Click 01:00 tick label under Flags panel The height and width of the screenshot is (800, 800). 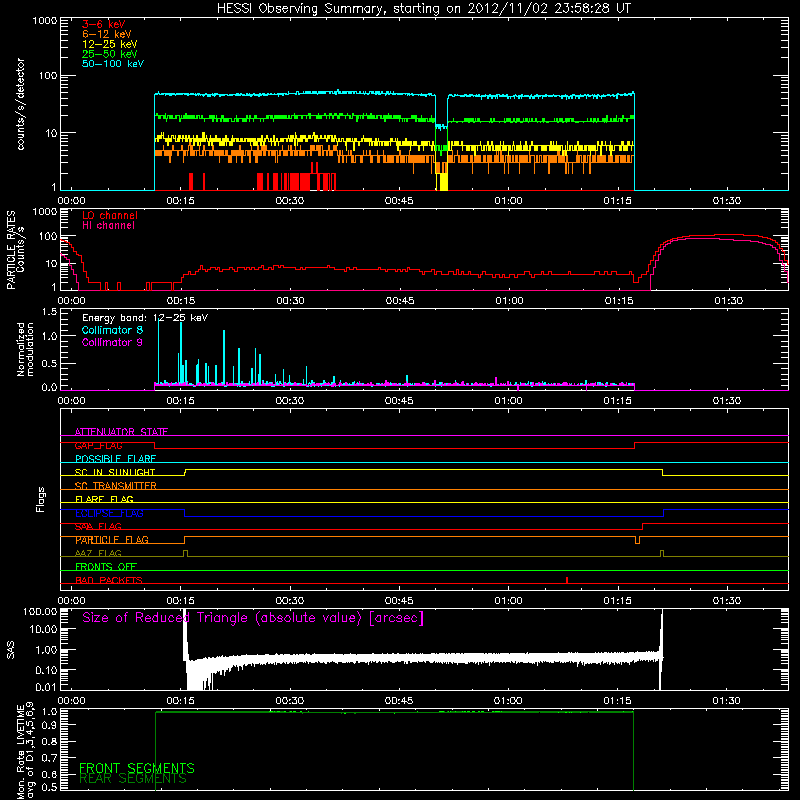(x=508, y=601)
